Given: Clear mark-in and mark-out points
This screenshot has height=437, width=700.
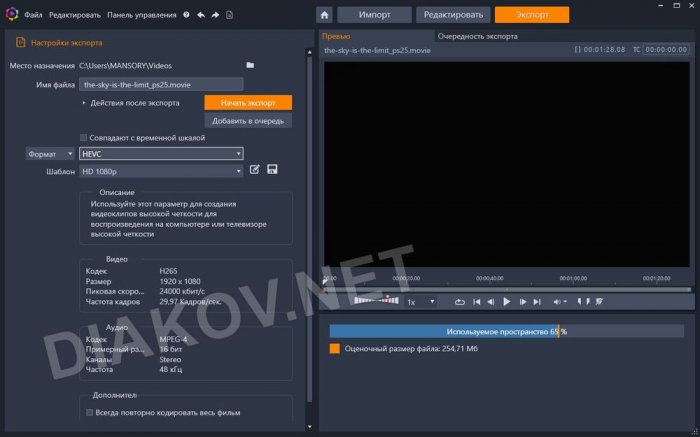Looking at the screenshot, I should tap(599, 302).
